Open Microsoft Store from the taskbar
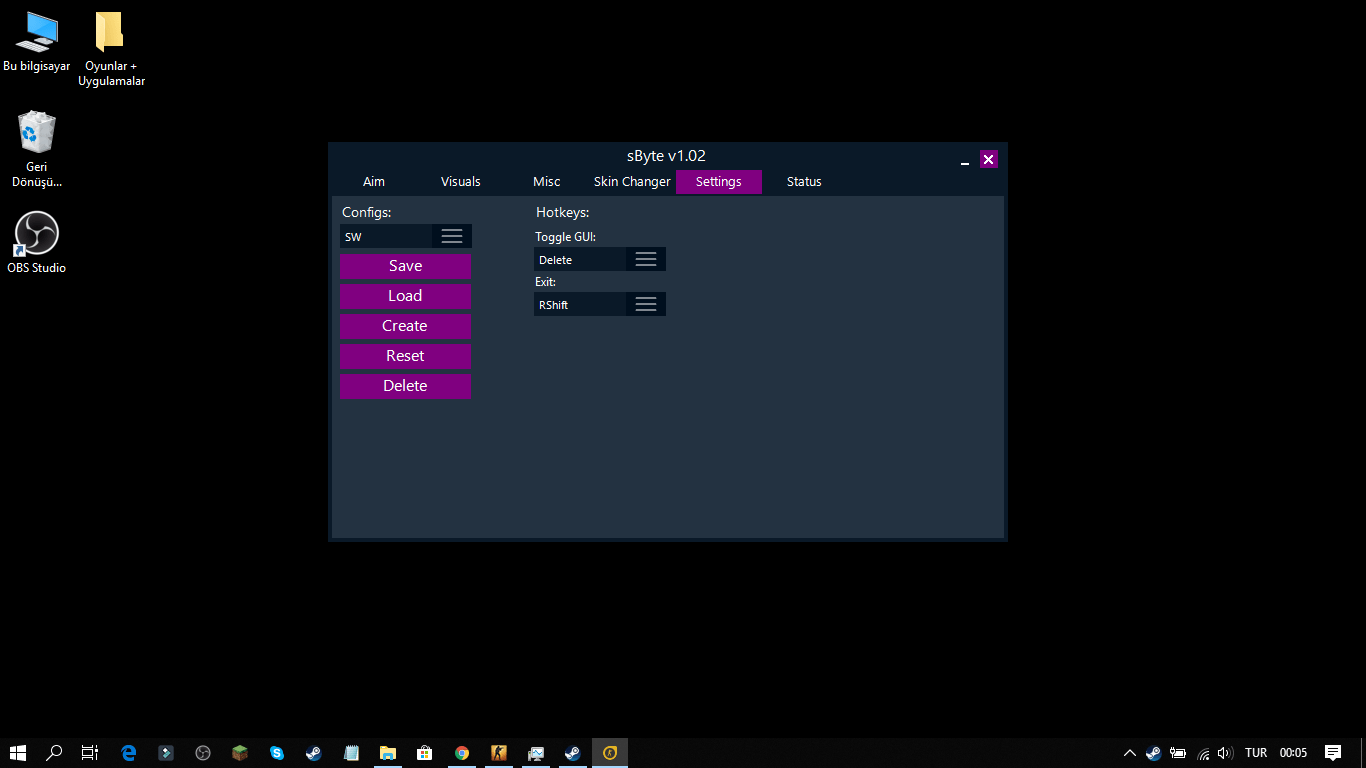1366x768 pixels. coord(425,753)
